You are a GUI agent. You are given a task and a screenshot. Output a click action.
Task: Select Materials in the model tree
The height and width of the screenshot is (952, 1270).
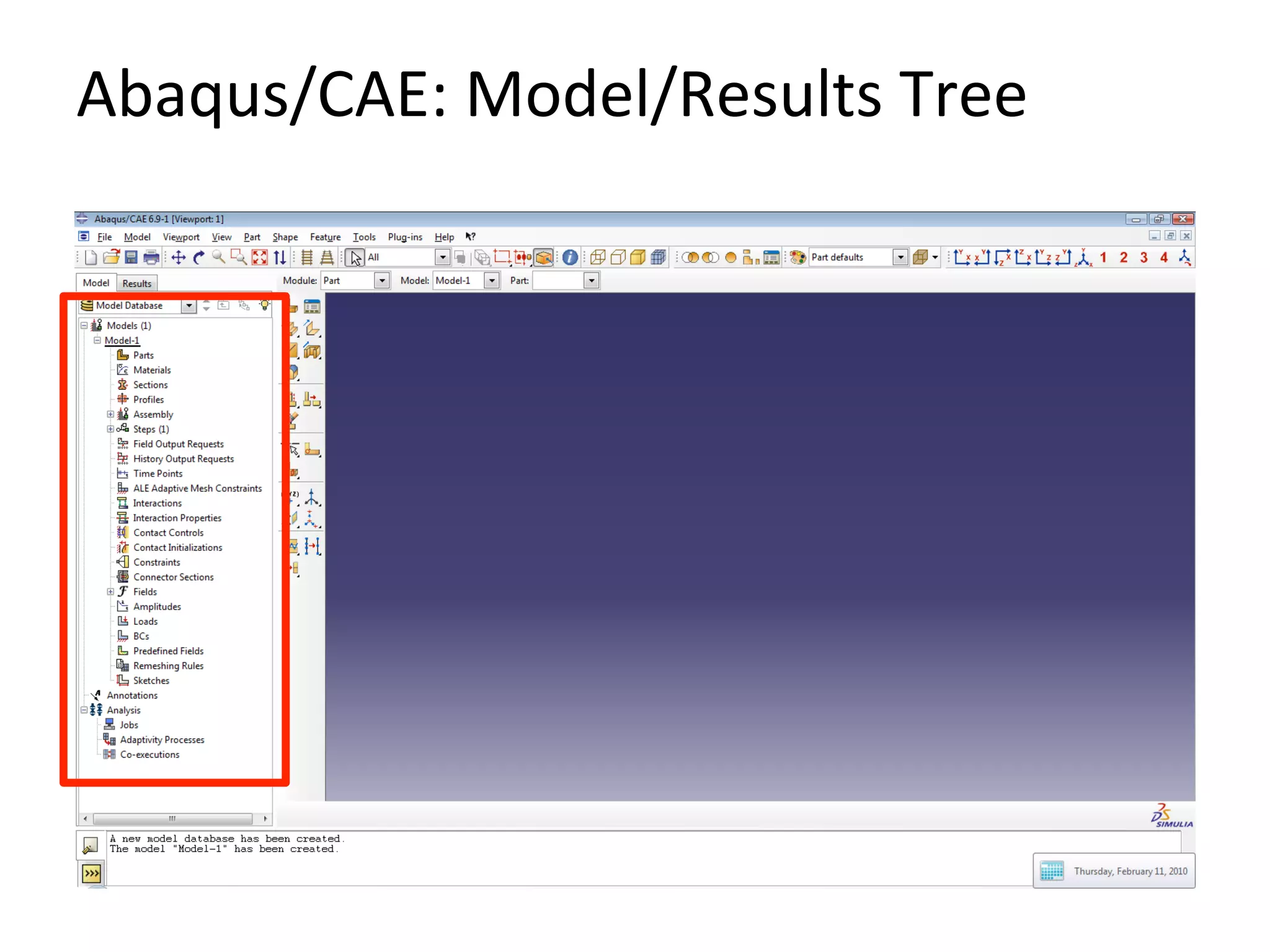pyautogui.click(x=152, y=370)
